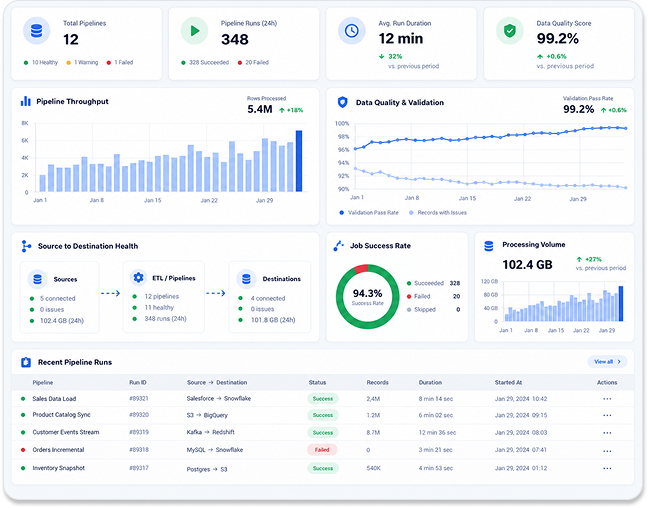Click the Job Success Rate icon

(338, 246)
